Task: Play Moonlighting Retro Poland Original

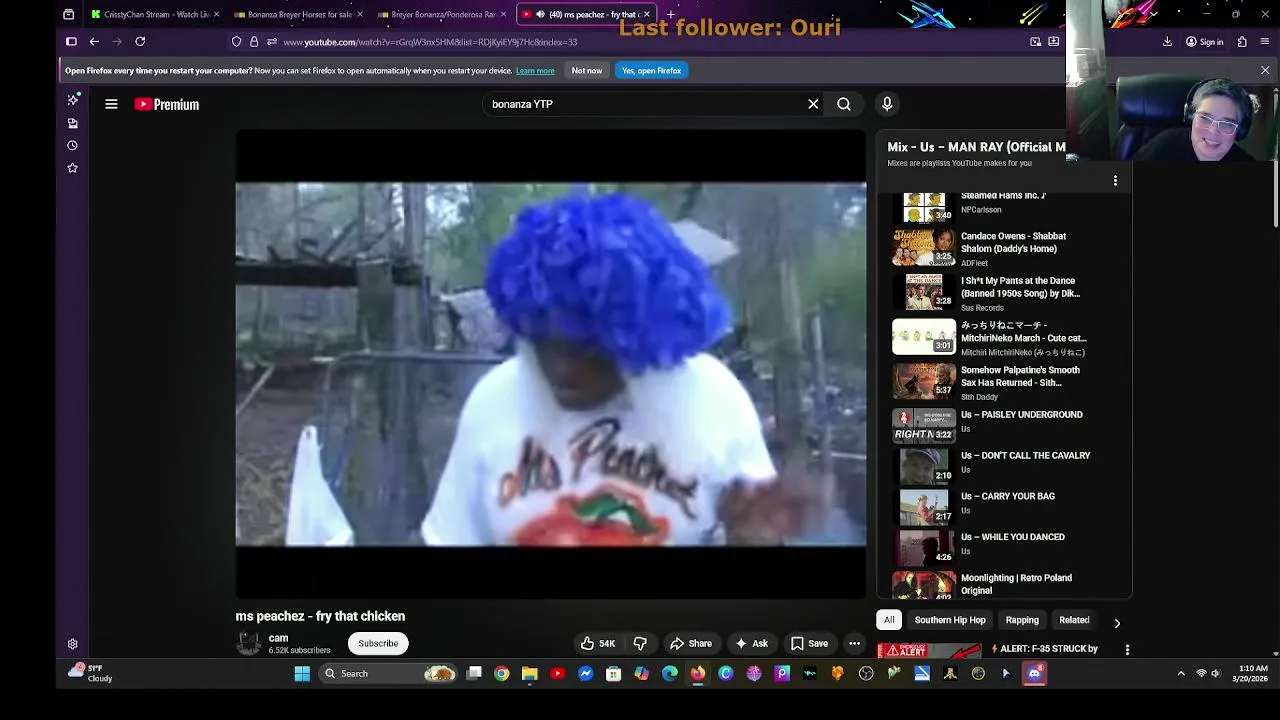Action: tap(990, 585)
